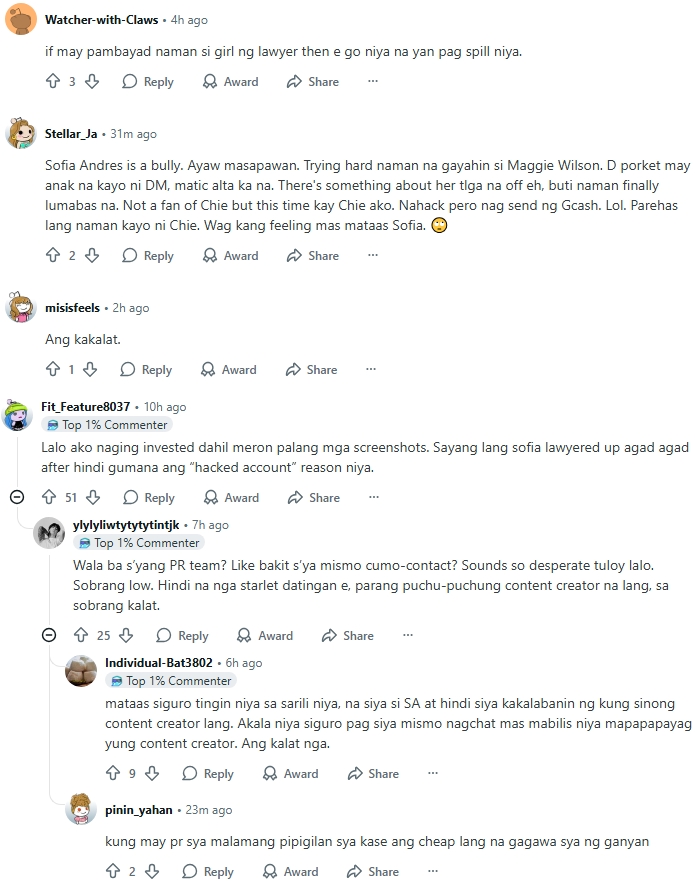Collapse ylylyliwtytytytintjk's reply thread
The width and height of the screenshot is (695, 886).
[x=49, y=635]
